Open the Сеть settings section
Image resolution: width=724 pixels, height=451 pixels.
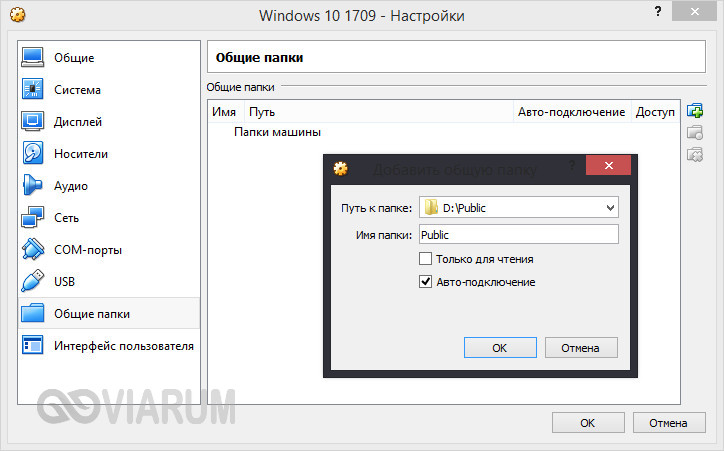(x=109, y=217)
